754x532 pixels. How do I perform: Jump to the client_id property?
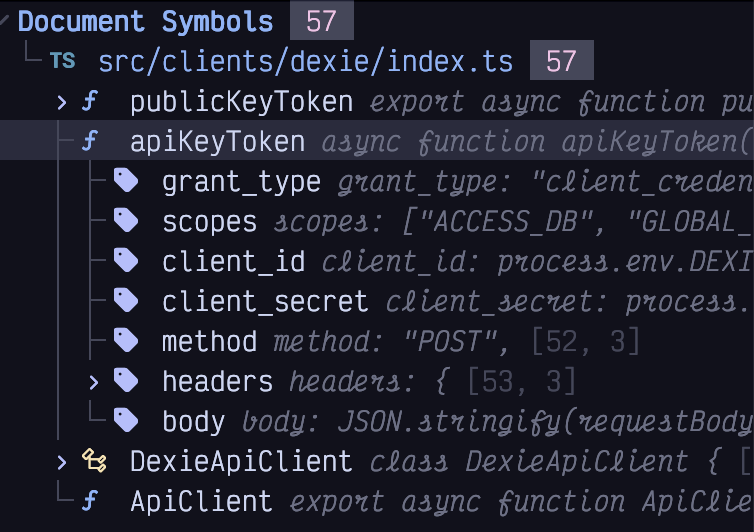[234, 262]
